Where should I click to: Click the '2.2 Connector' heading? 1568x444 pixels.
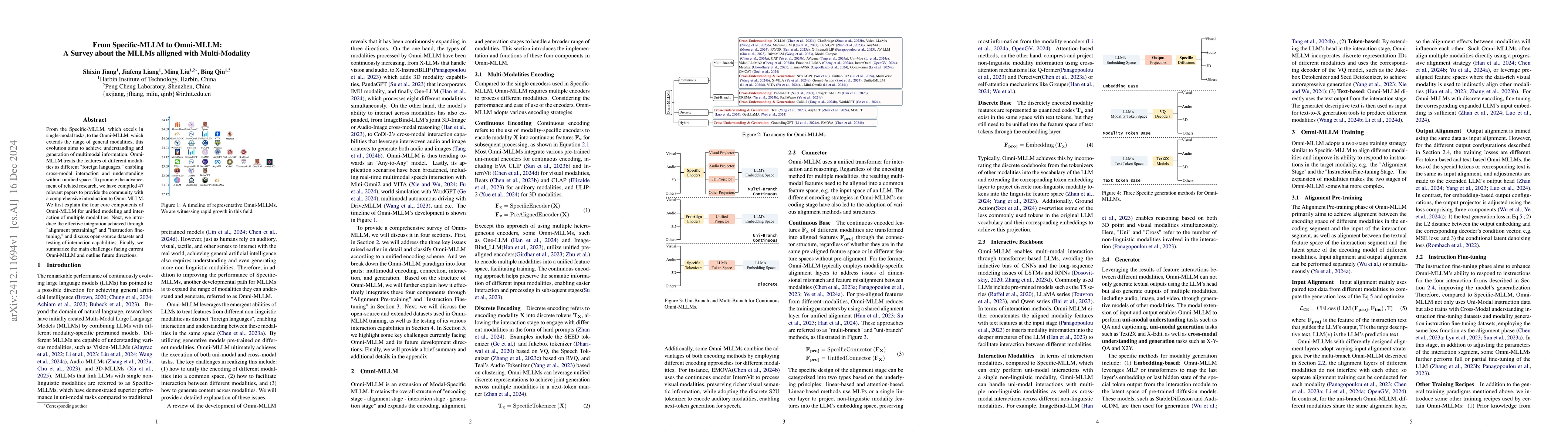808,153
